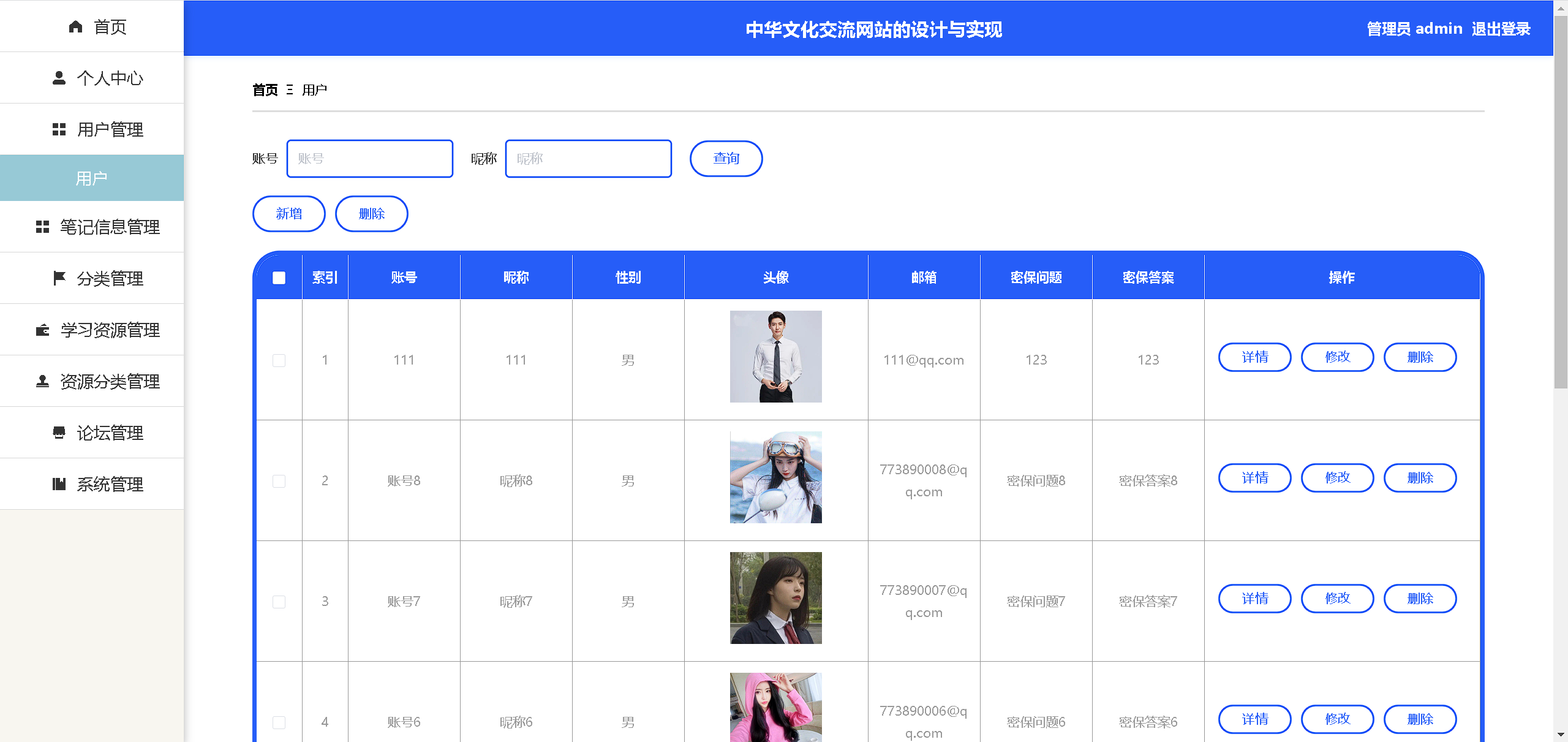Click the 新增 button
Viewport: 1568px width, 742px height.
tap(288, 214)
